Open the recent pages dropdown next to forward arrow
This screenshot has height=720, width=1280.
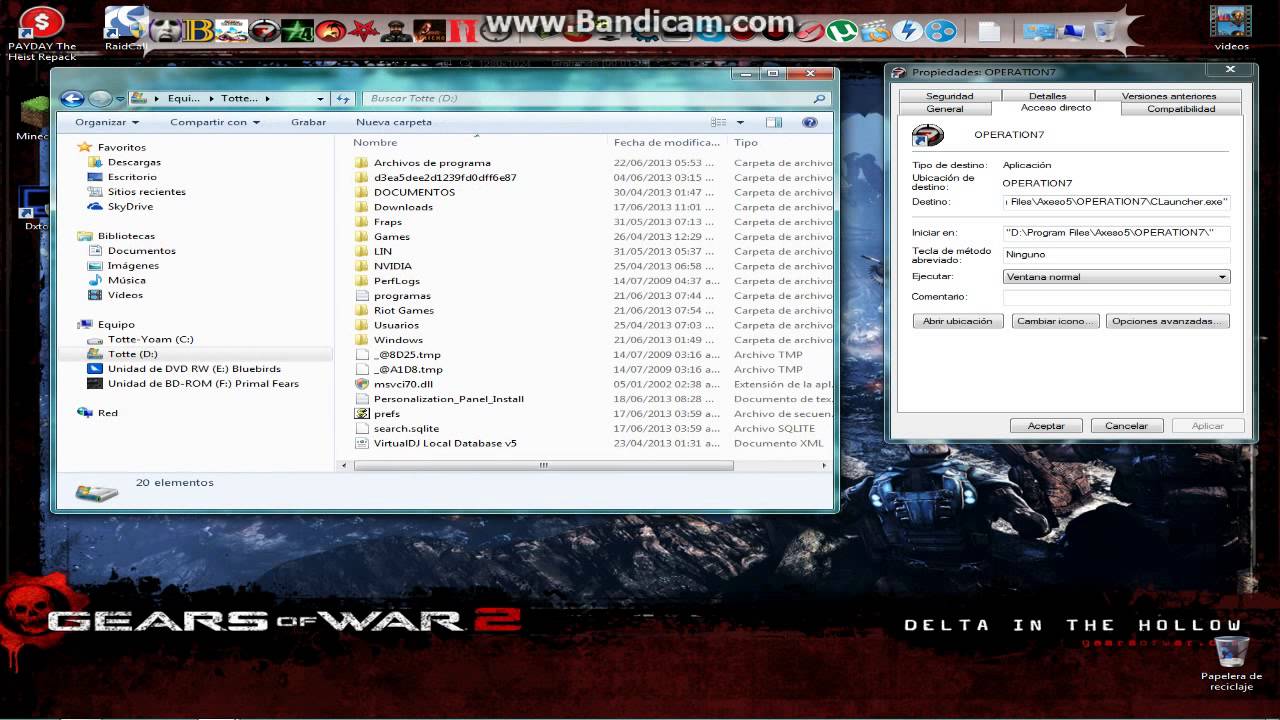pyautogui.click(x=119, y=99)
